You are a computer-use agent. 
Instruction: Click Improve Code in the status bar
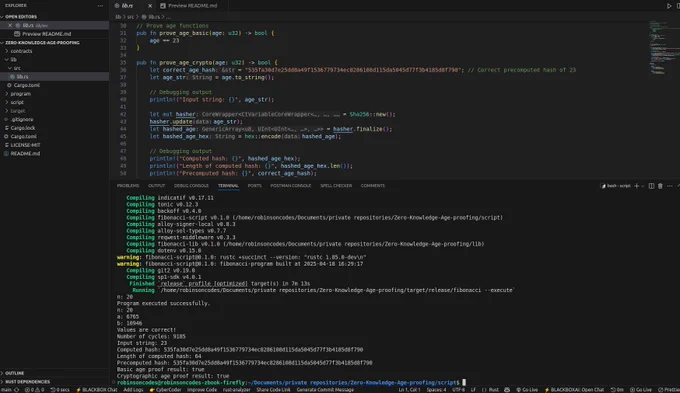(202, 390)
